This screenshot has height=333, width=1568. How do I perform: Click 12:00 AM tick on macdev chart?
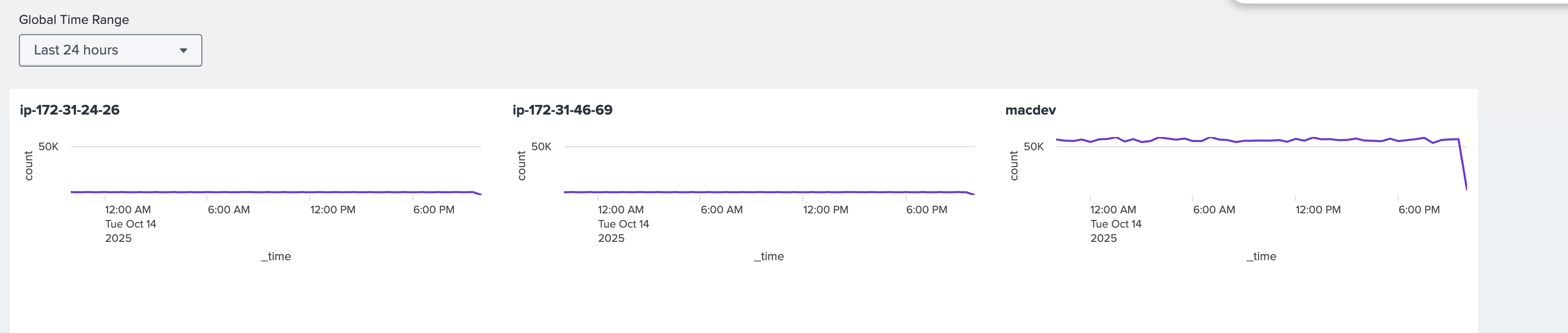1113,210
